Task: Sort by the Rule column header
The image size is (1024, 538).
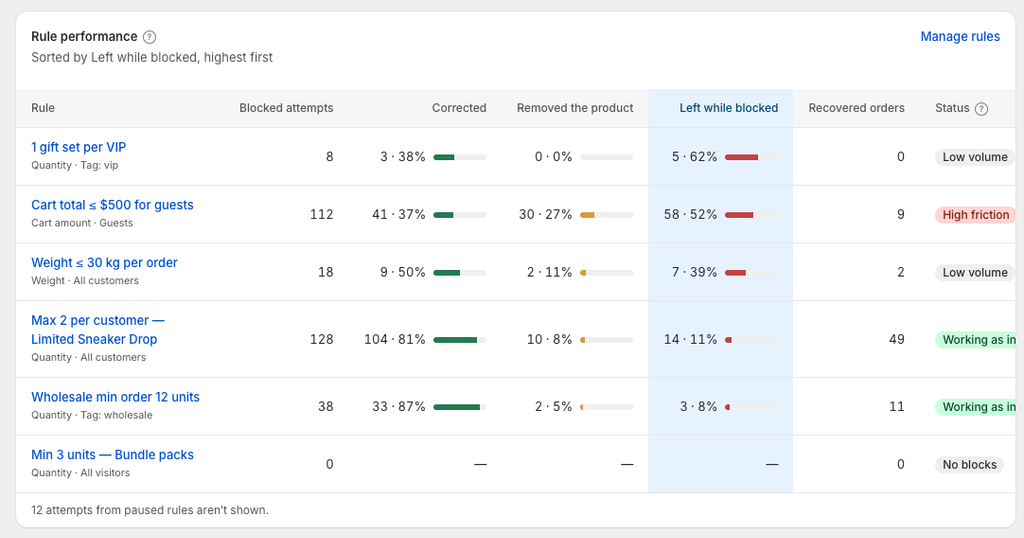Action: [x=43, y=108]
